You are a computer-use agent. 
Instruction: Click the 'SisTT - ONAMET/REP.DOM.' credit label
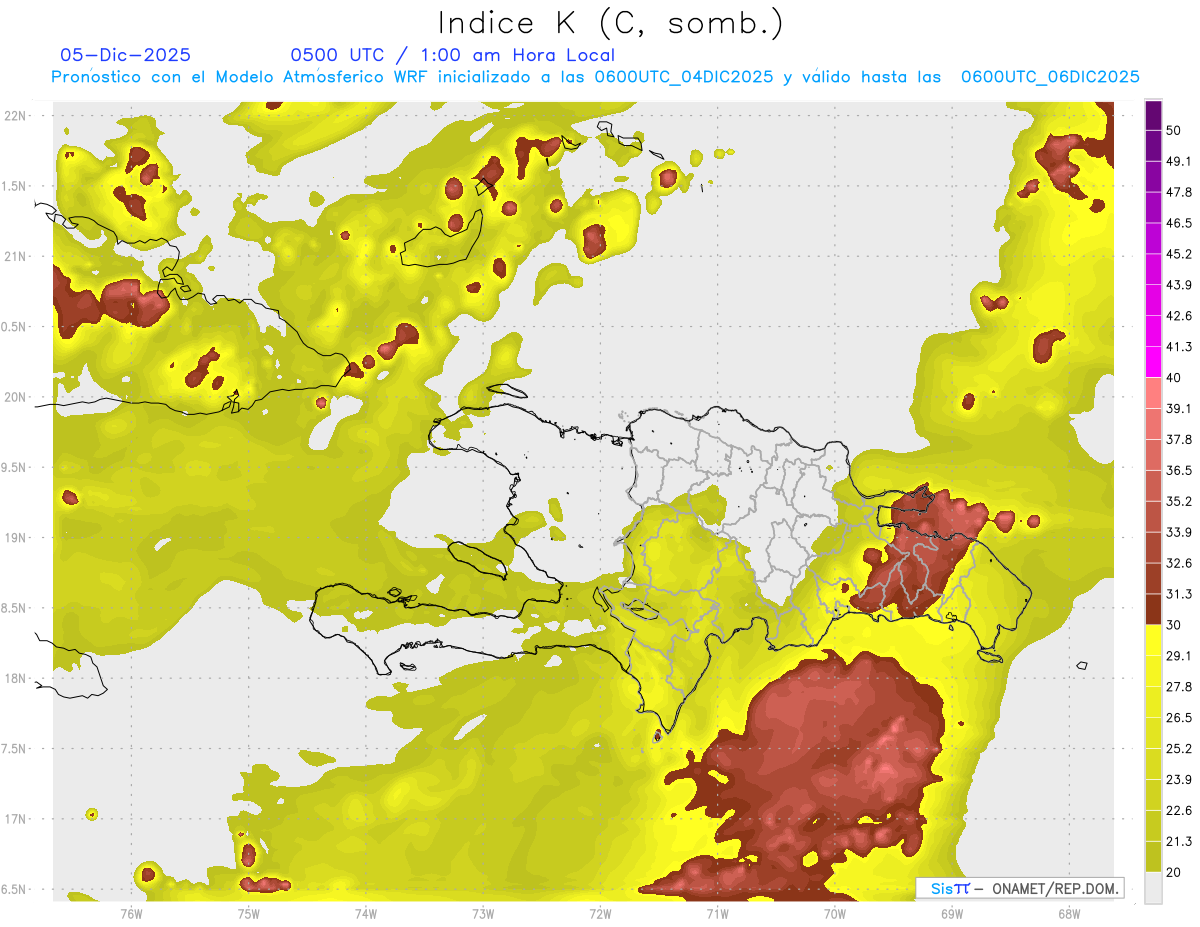(x=1020, y=888)
